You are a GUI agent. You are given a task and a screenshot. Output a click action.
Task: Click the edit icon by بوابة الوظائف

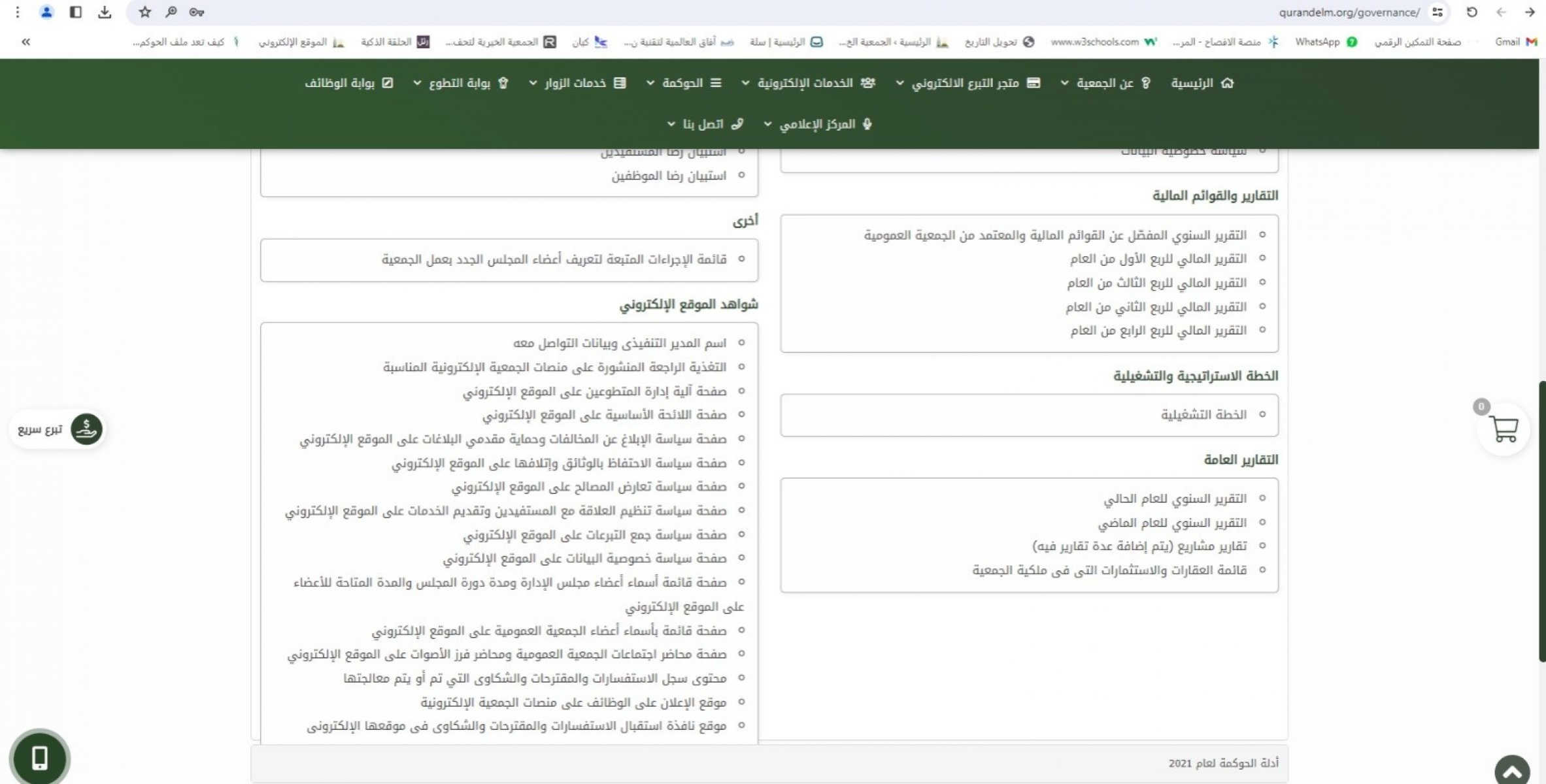[387, 83]
